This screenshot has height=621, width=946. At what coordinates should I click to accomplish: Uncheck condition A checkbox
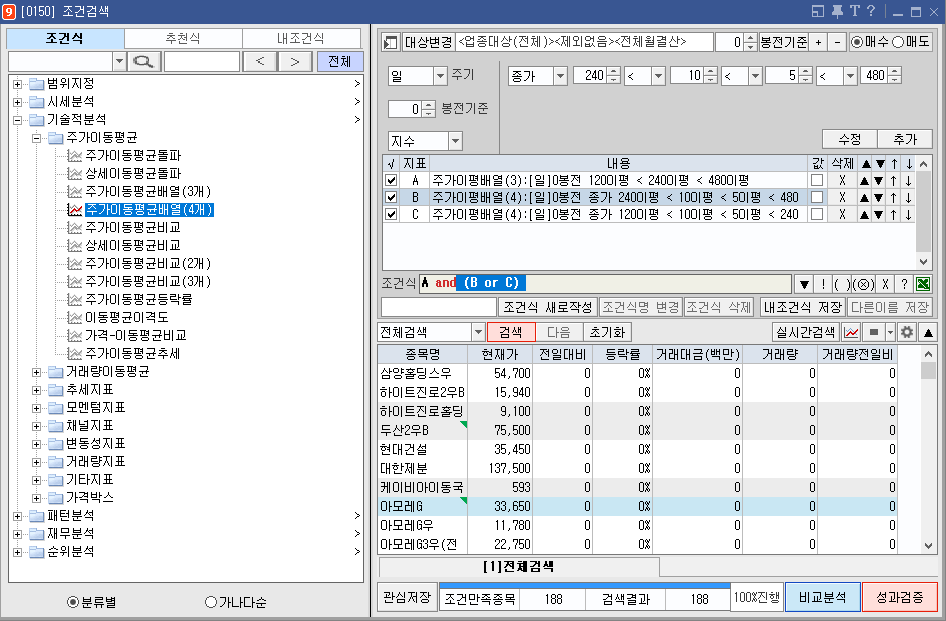click(391, 180)
